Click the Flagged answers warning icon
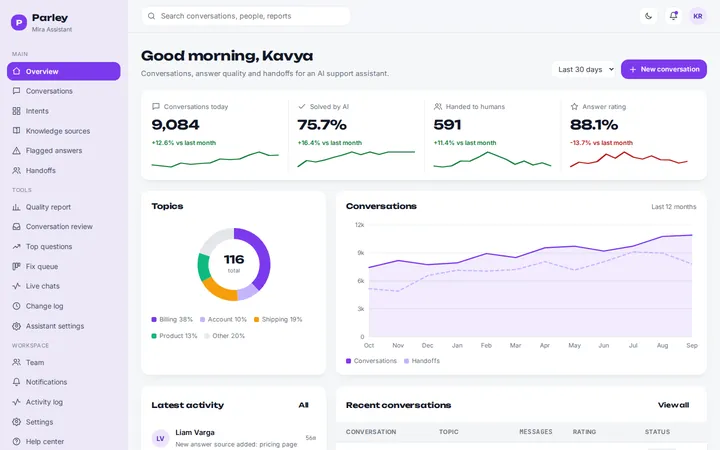 (17, 151)
